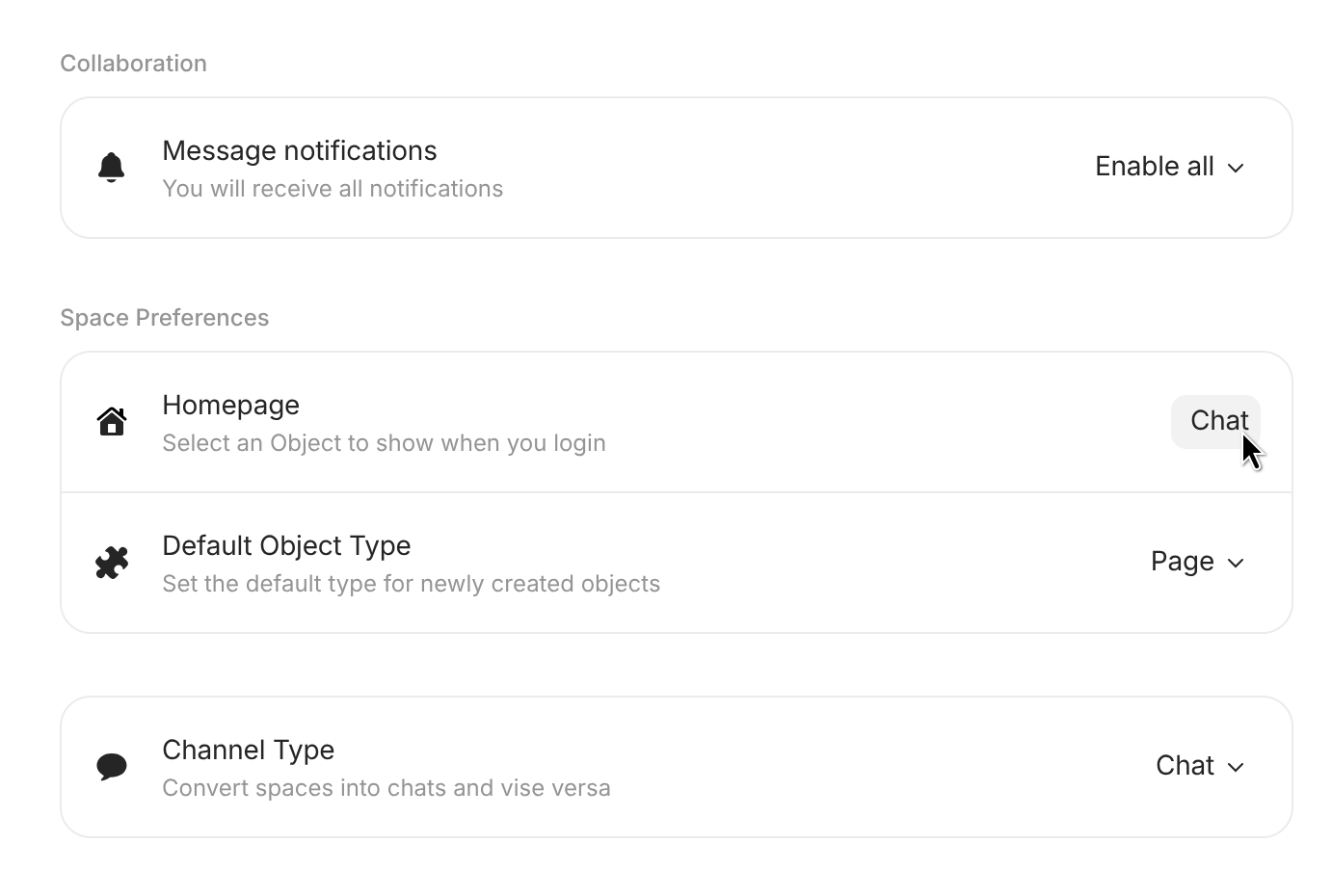
Task: Click the Space Preferences section header
Action: coord(164,318)
